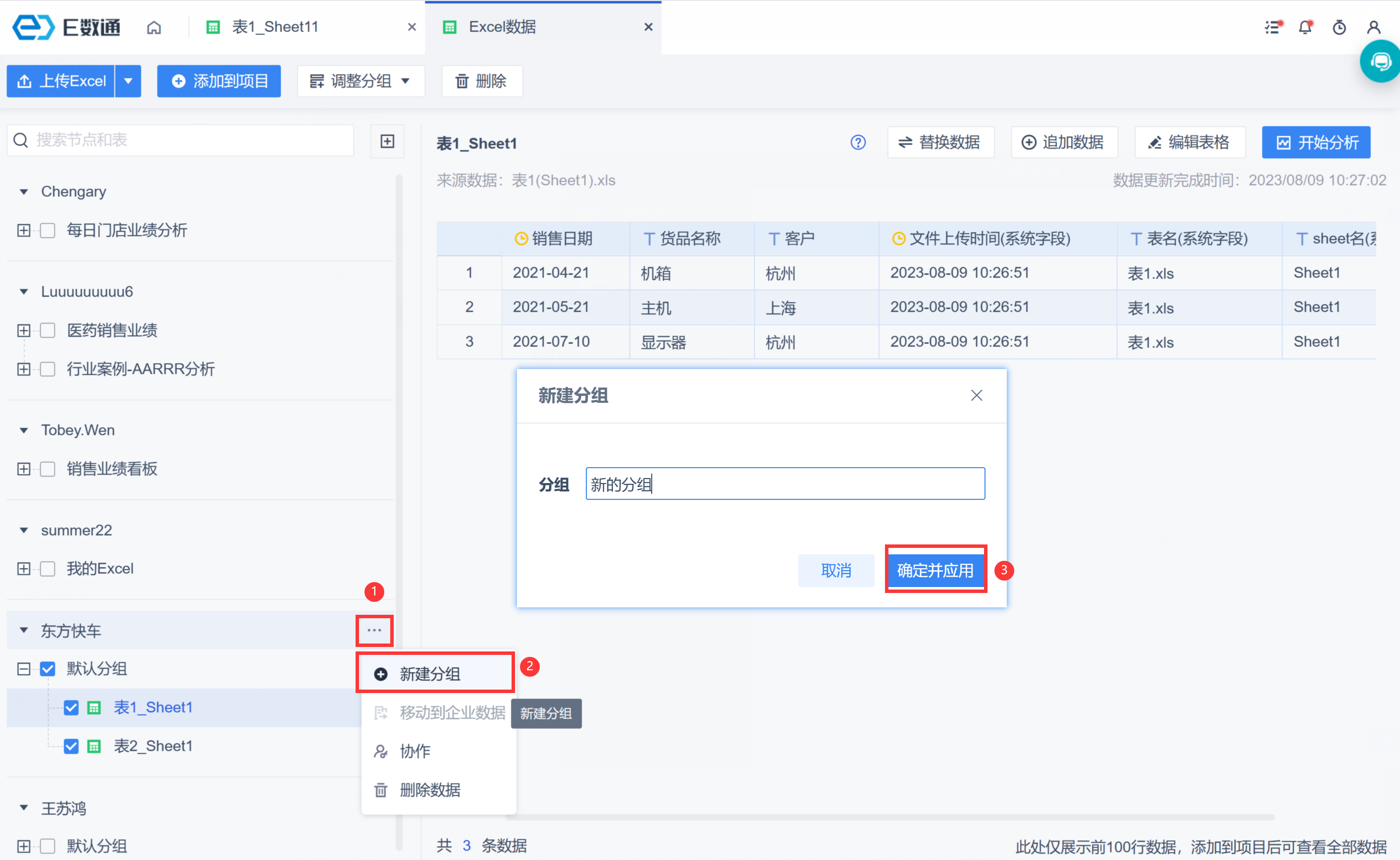The image size is (1400, 860).
Task: Click the 开始分析 button
Action: coord(1316,142)
